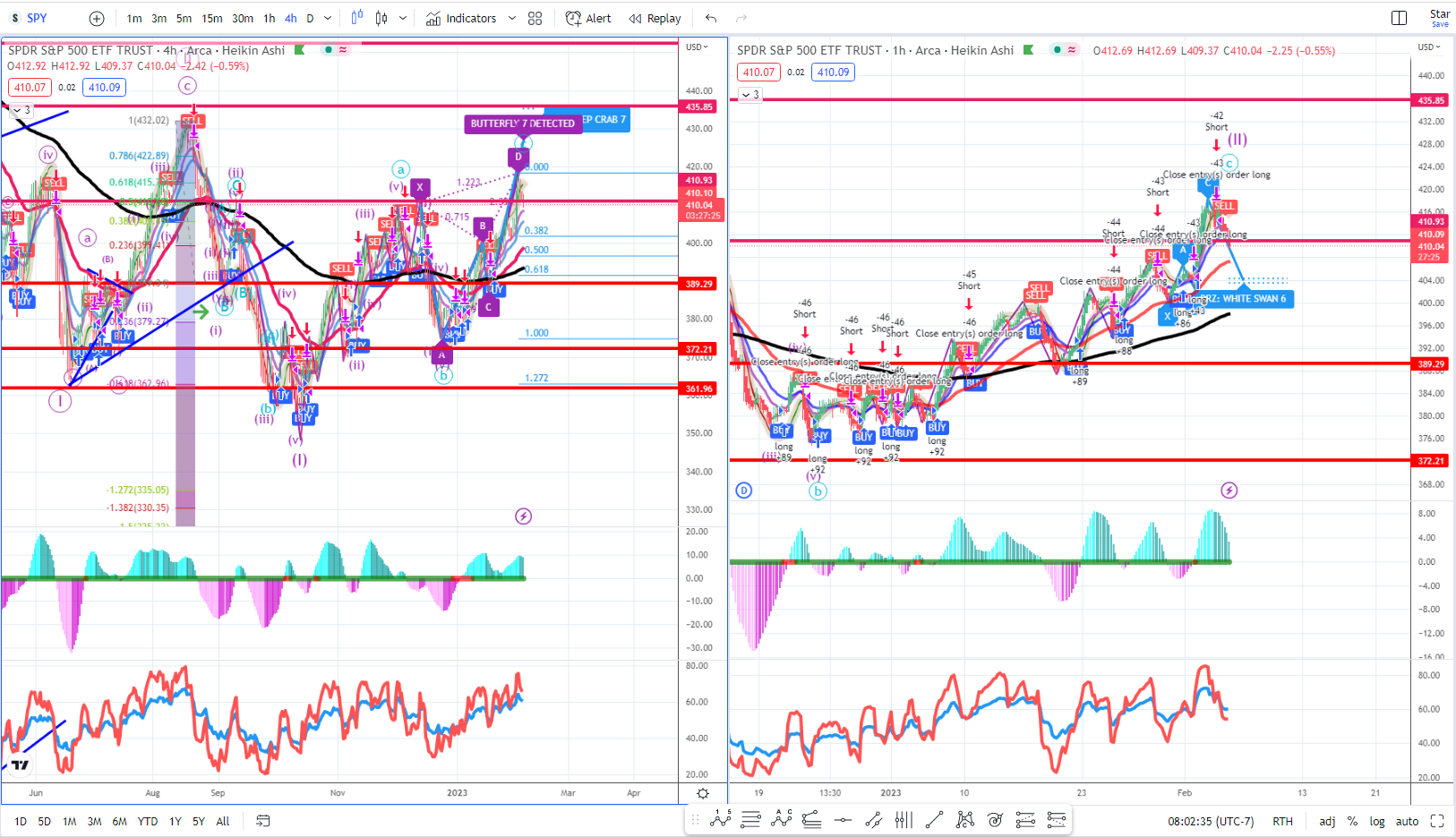The height and width of the screenshot is (837, 1456).
Task: Open the timezone clock 08:02:35 (UTC-7)
Action: click(x=1211, y=821)
